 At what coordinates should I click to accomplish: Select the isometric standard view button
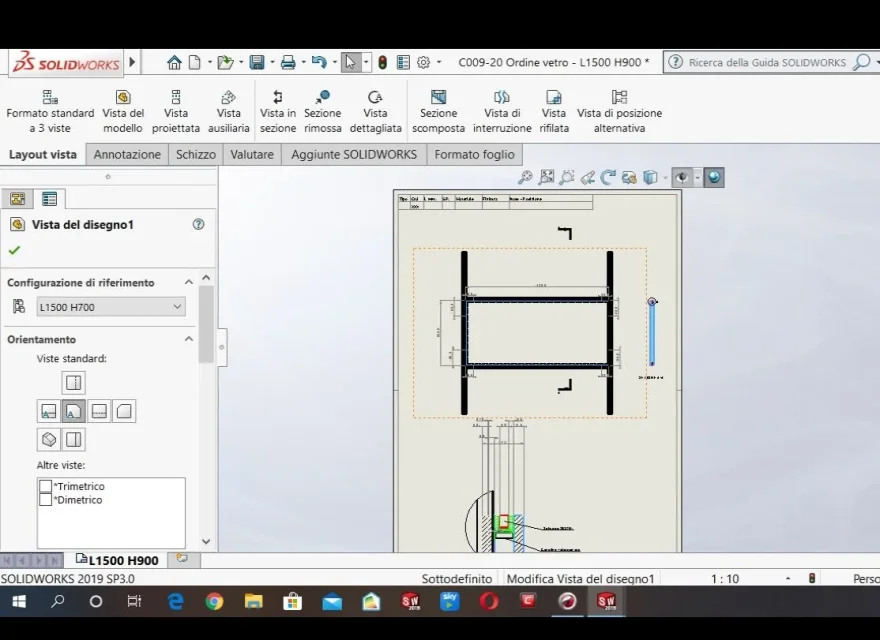[x=49, y=439]
